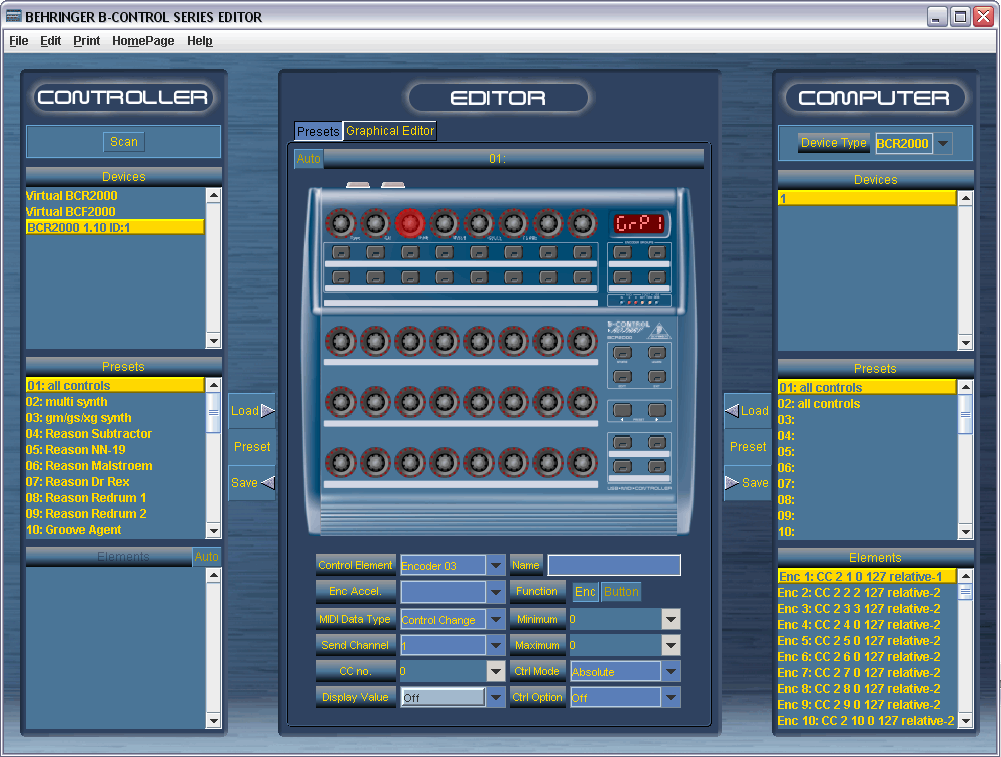This screenshot has width=1001, height=757.
Task: Click the Exit button on the device graphic
Action: pyautogui.click(x=657, y=377)
